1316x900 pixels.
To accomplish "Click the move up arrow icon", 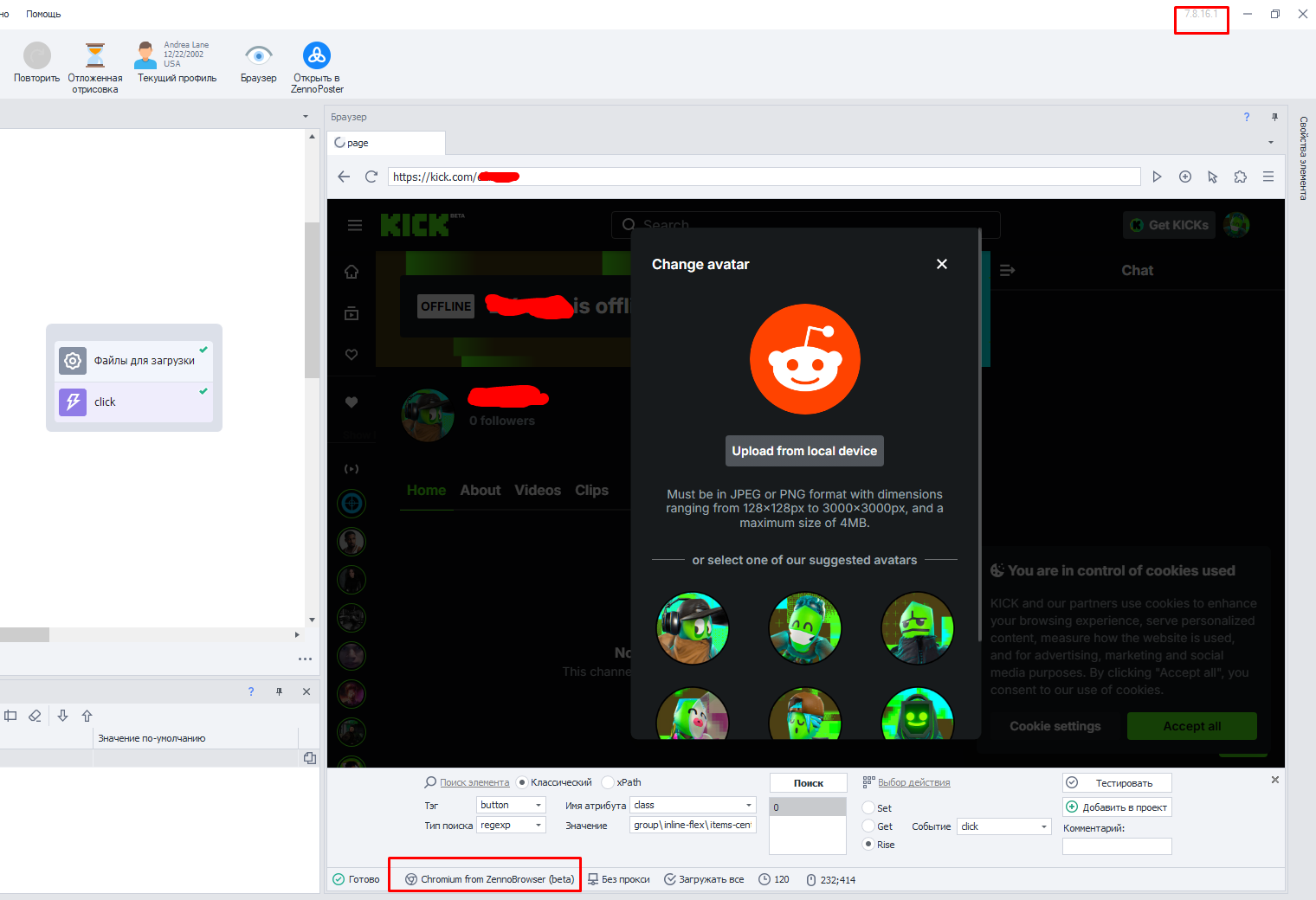I will click(x=87, y=716).
